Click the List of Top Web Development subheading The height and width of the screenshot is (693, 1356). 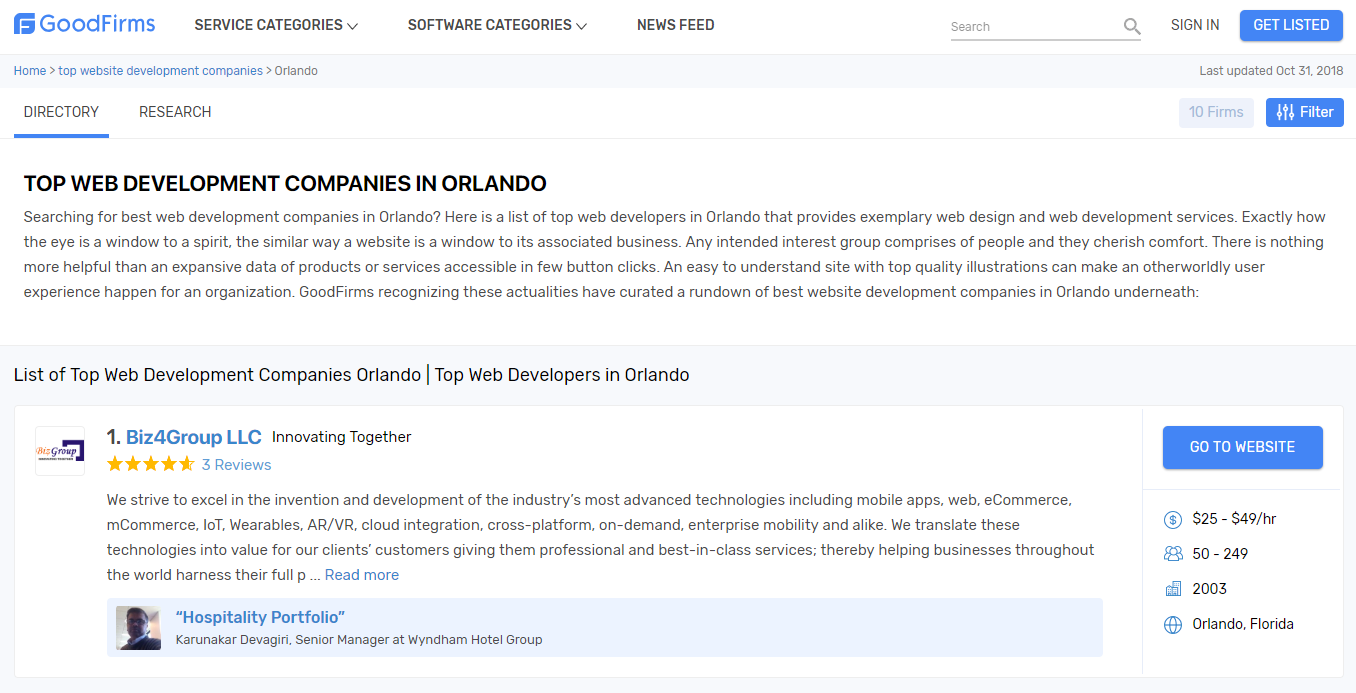click(x=351, y=375)
